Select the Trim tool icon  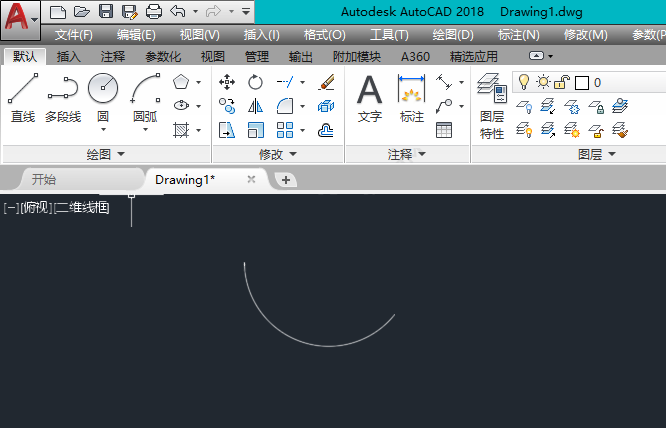285,82
